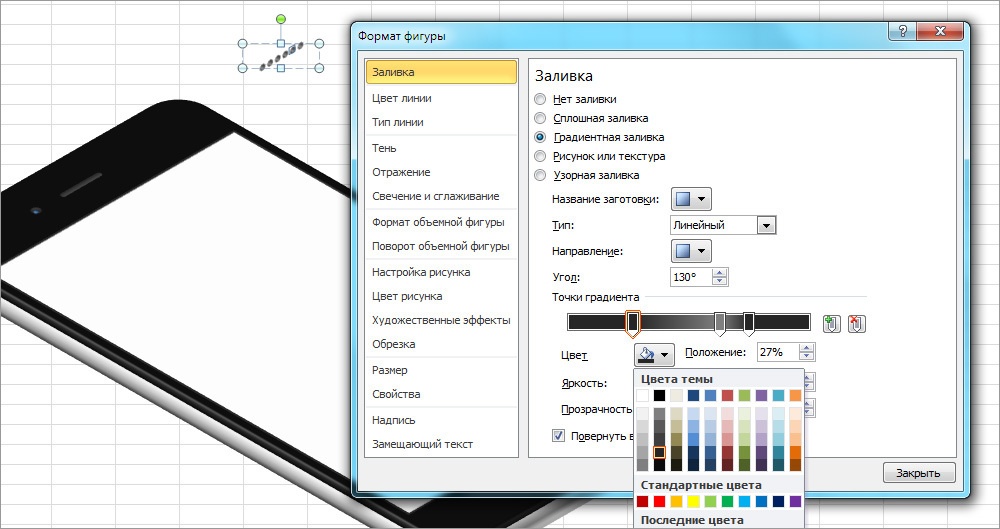Open the Замещающий текст category
This screenshot has height=529, width=1000.
point(441,444)
